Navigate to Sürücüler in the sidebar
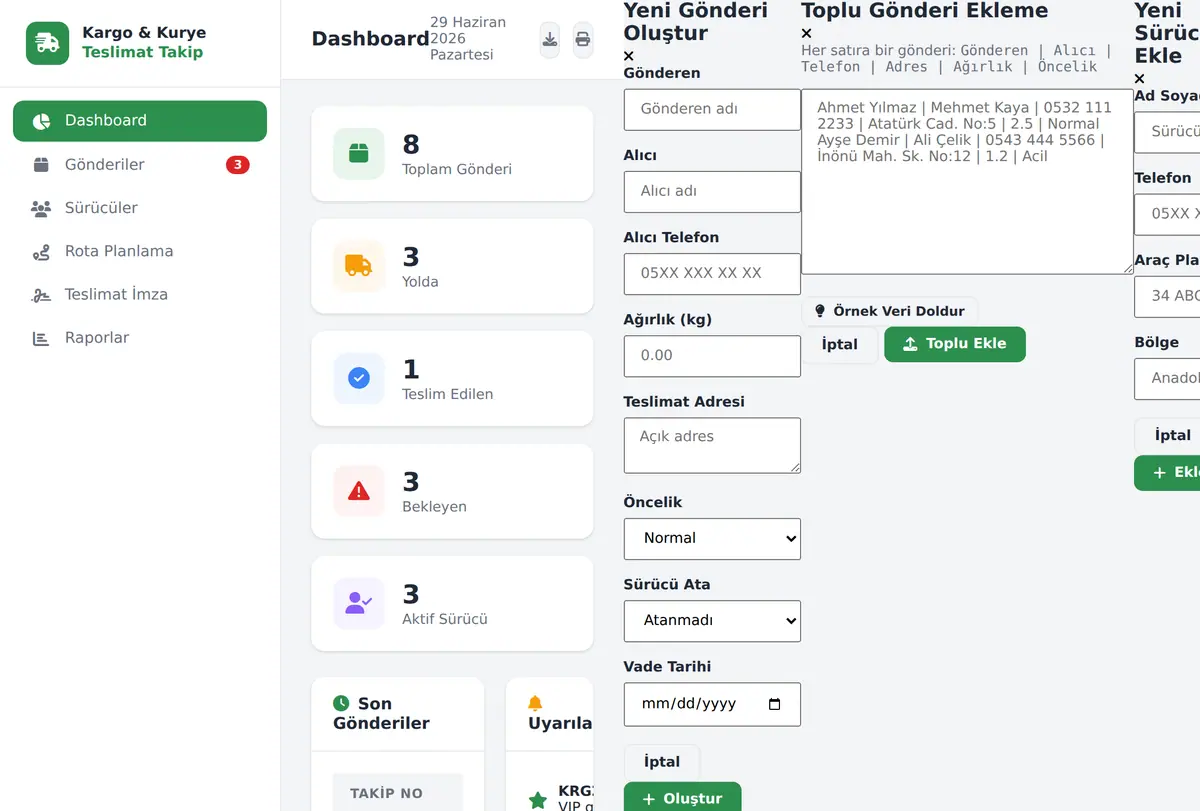The width and height of the screenshot is (1200, 811). (x=140, y=208)
